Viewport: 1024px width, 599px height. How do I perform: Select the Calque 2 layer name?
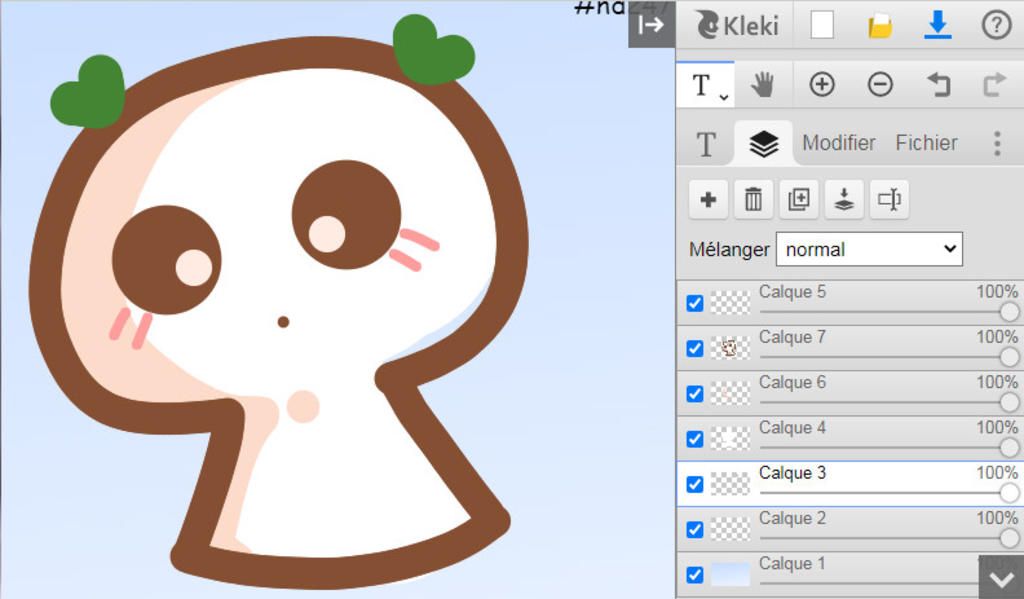[792, 518]
